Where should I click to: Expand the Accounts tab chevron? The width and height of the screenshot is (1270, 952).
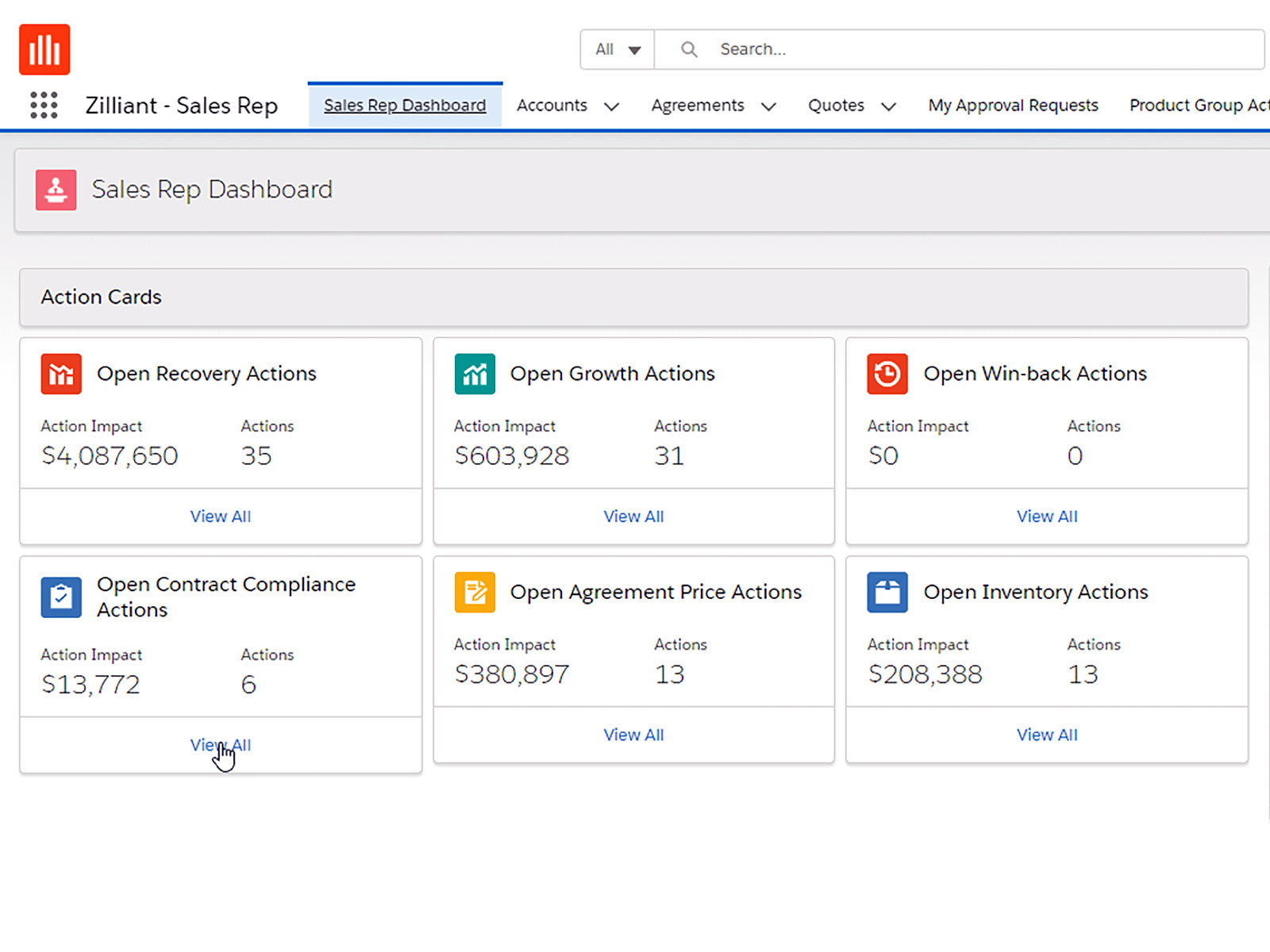coord(611,106)
